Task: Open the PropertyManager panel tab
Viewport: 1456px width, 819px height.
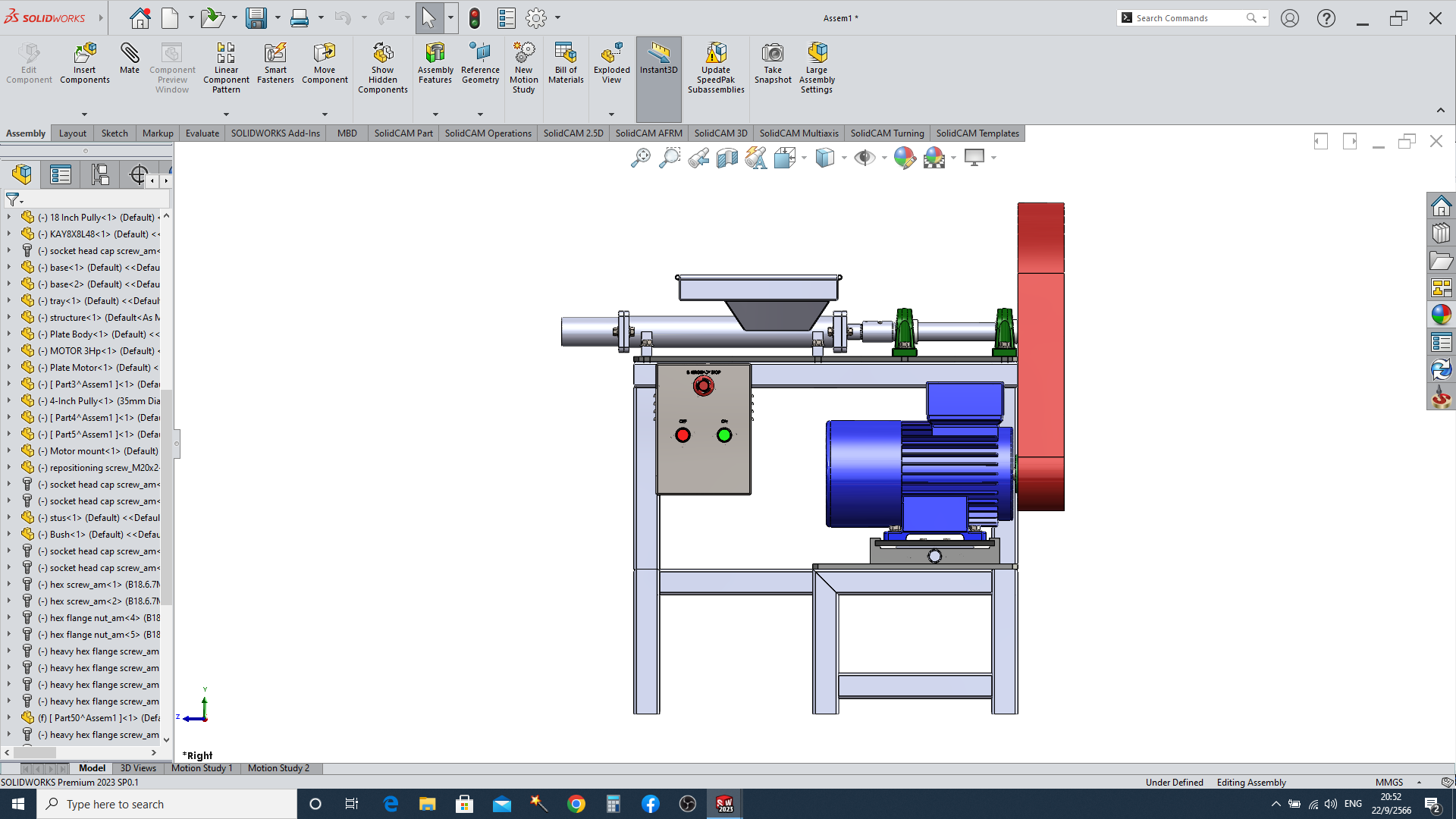Action: pos(61,175)
